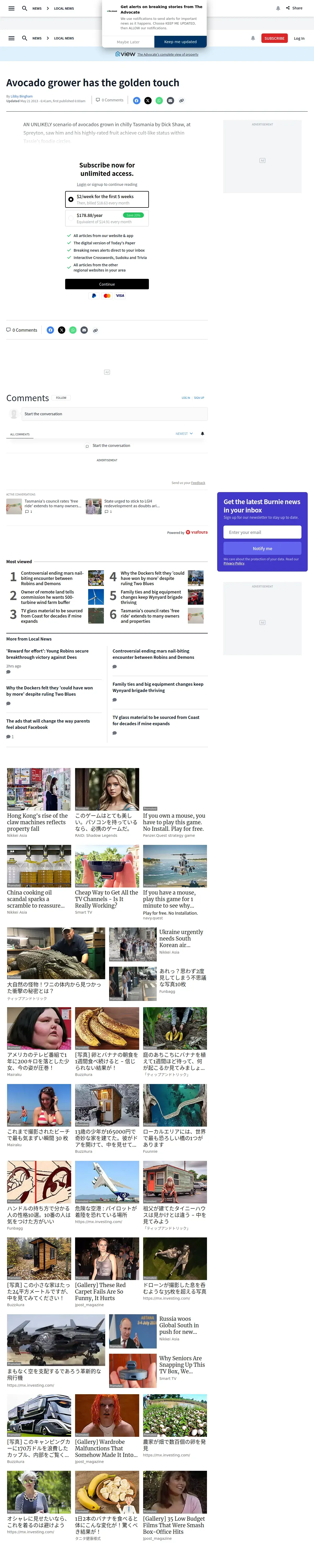Select the $2/week for first 5 weeks plan
Screen dimensions: 314x1568
107,200
